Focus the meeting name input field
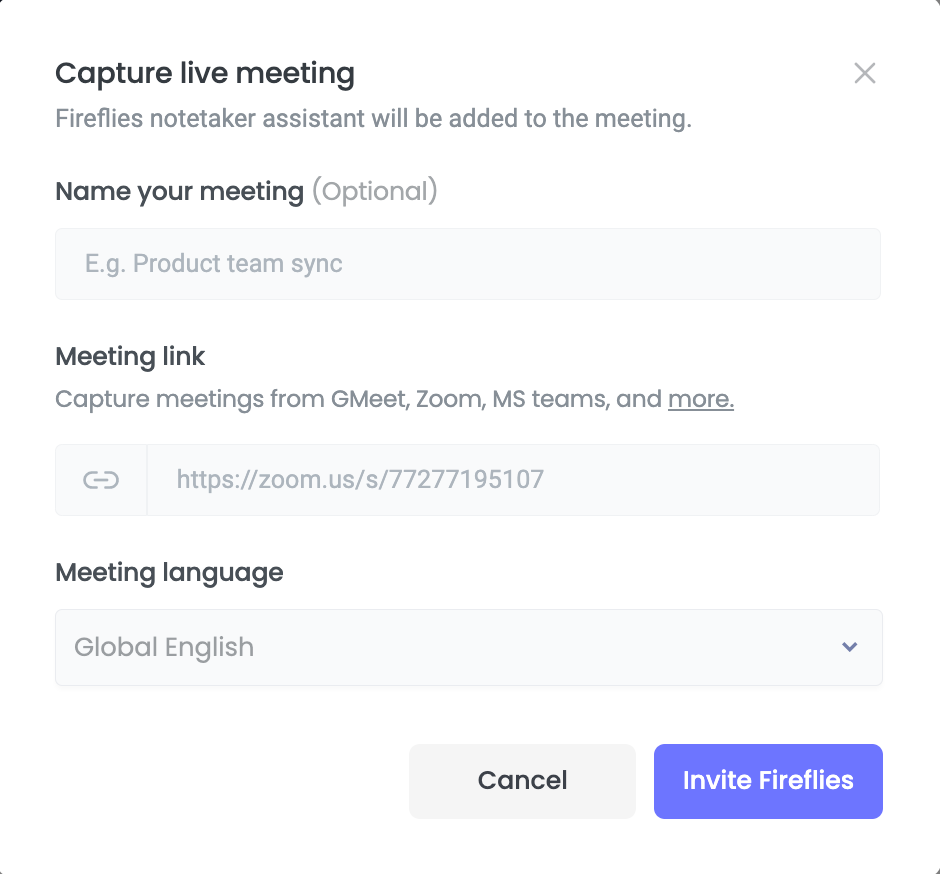The height and width of the screenshot is (874, 940). (x=468, y=263)
